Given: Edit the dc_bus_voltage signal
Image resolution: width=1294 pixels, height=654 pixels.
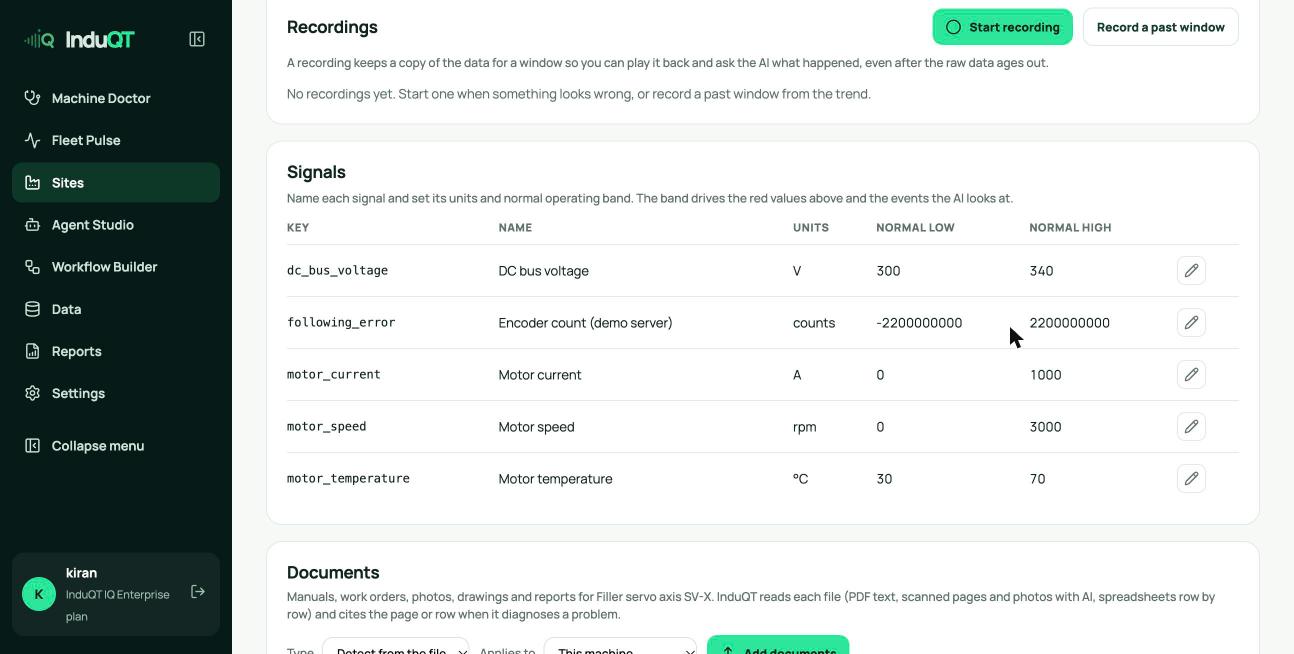Looking at the screenshot, I should (x=1191, y=270).
